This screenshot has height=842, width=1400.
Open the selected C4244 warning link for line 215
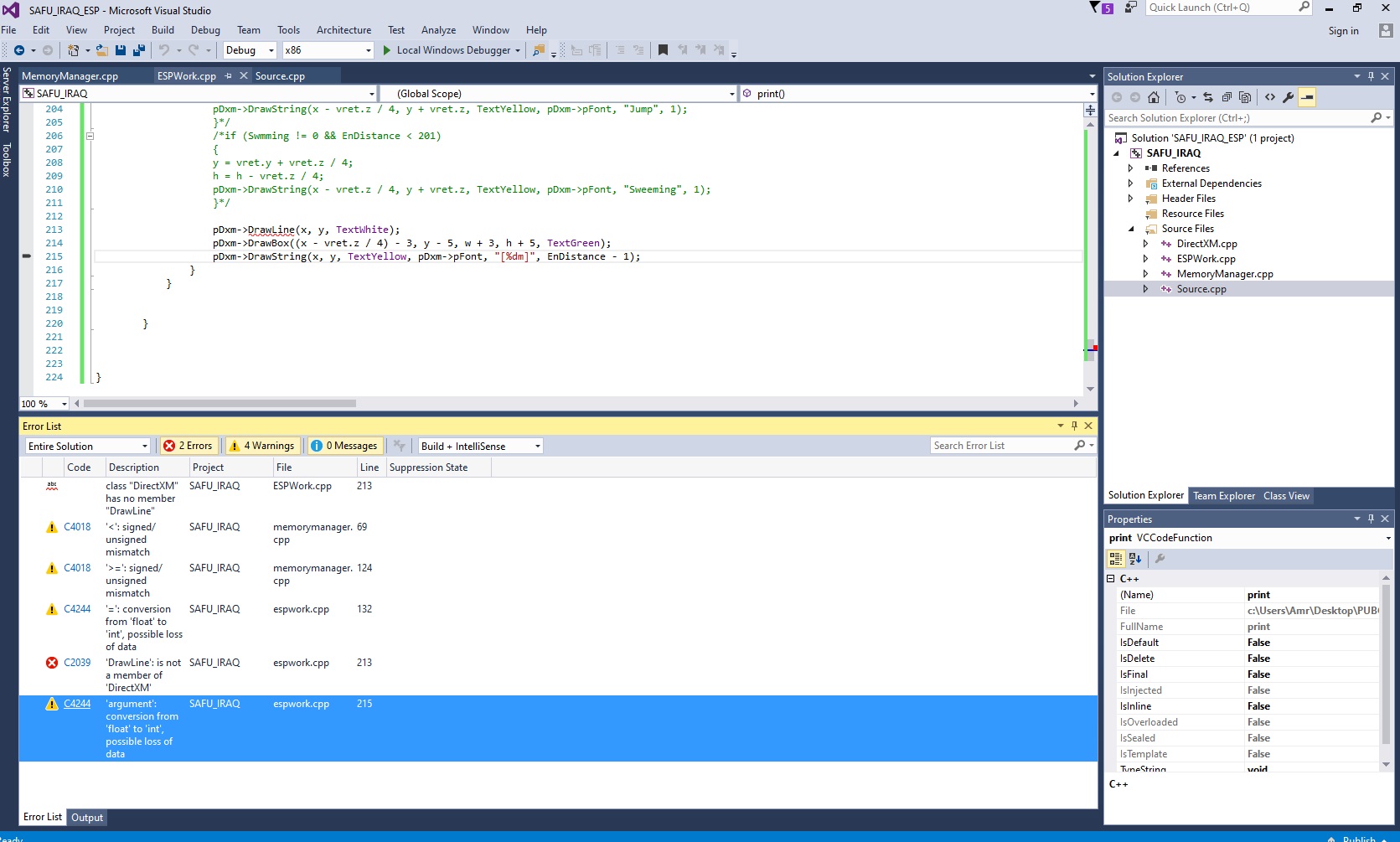tap(77, 704)
